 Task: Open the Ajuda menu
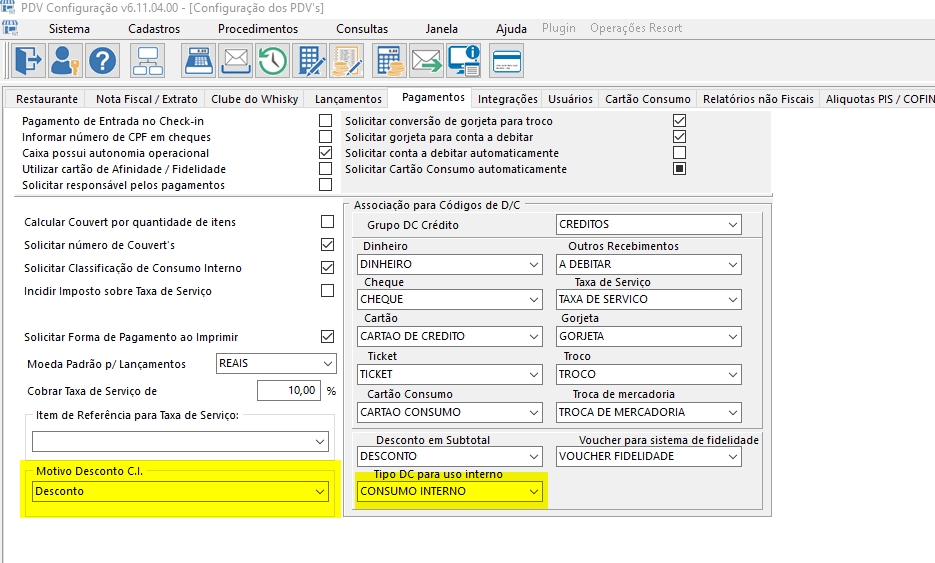point(511,29)
